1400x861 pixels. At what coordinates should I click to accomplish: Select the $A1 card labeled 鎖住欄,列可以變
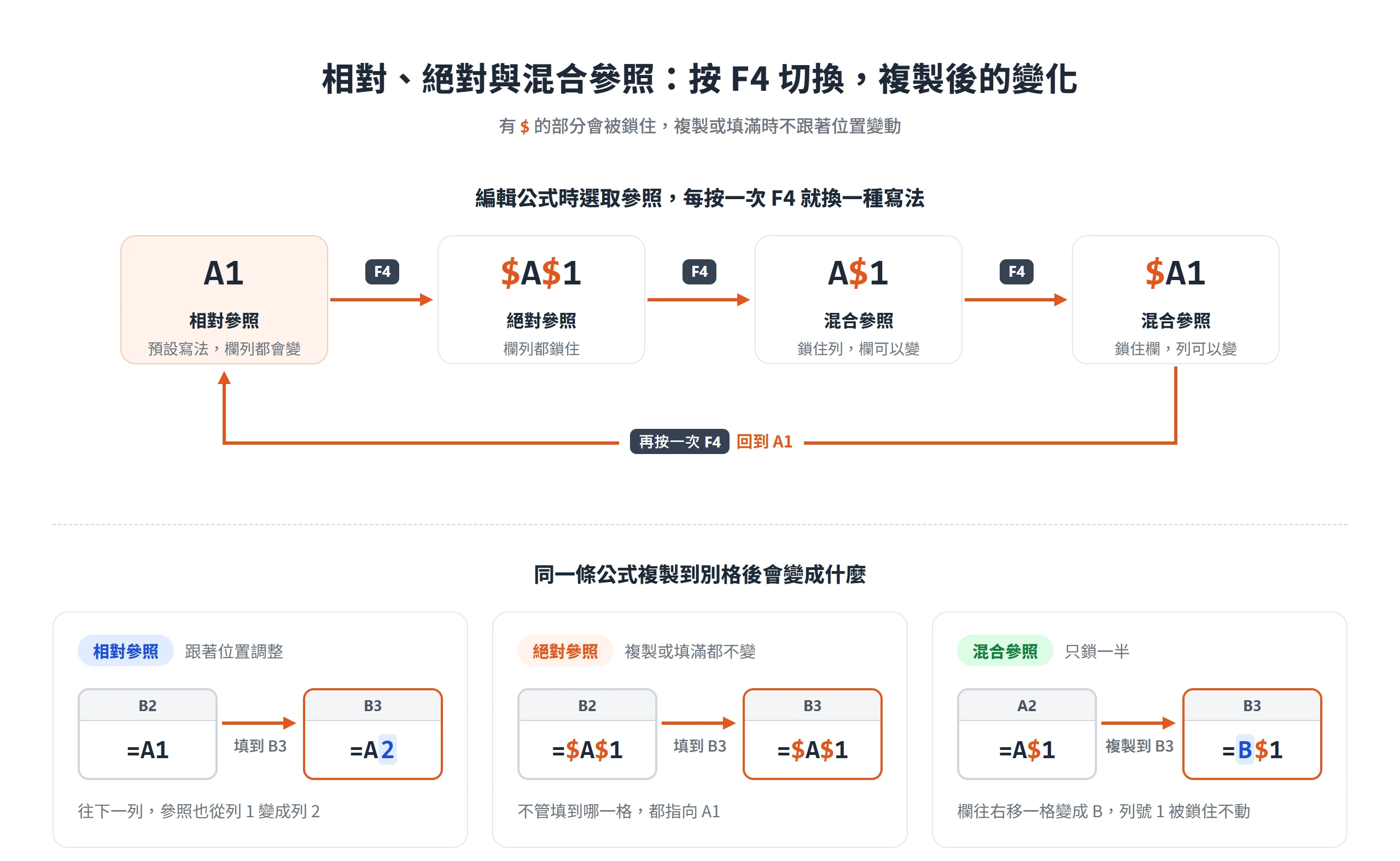click(x=1175, y=300)
